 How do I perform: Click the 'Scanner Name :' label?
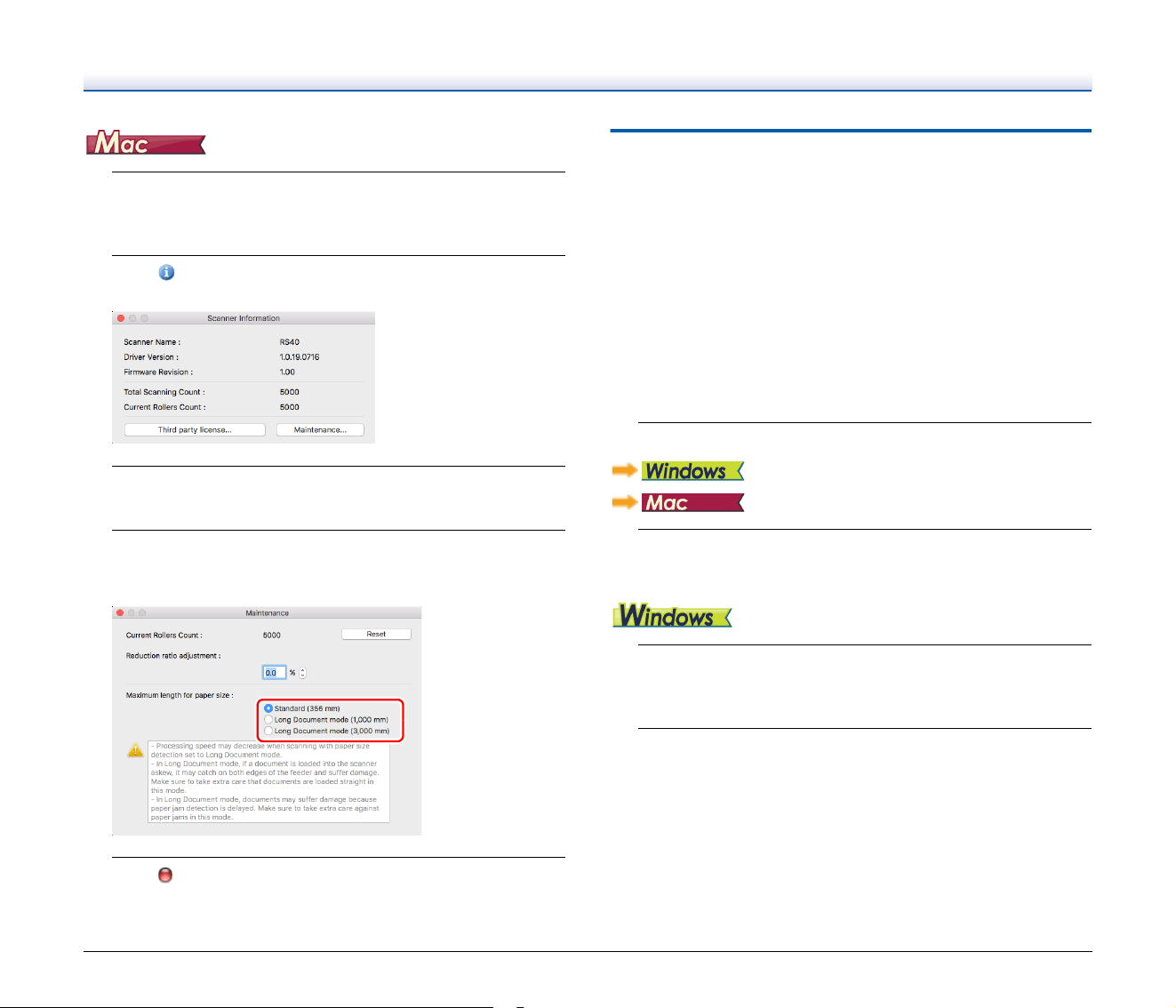coord(152,342)
